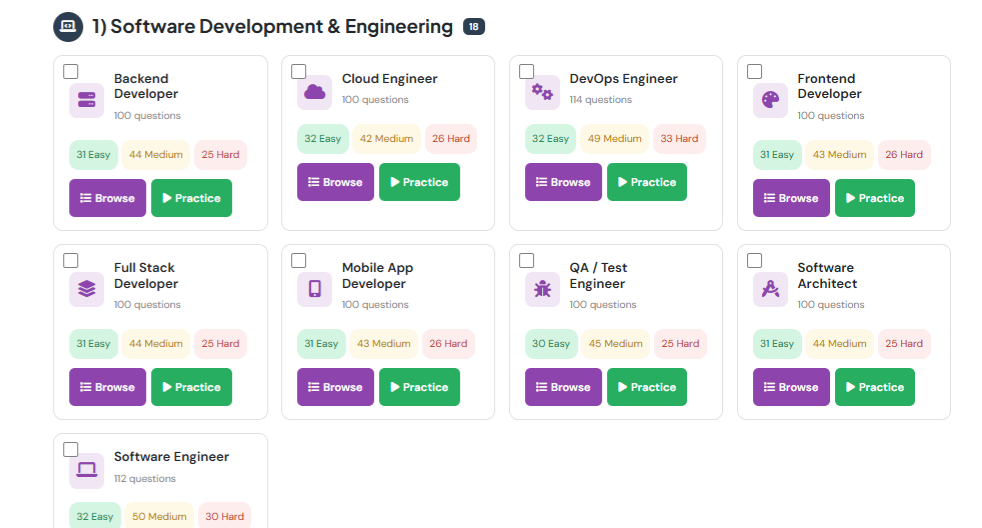Viewport: 982px width, 528px height.
Task: Start Practice for Software Architect
Action: click(x=875, y=387)
